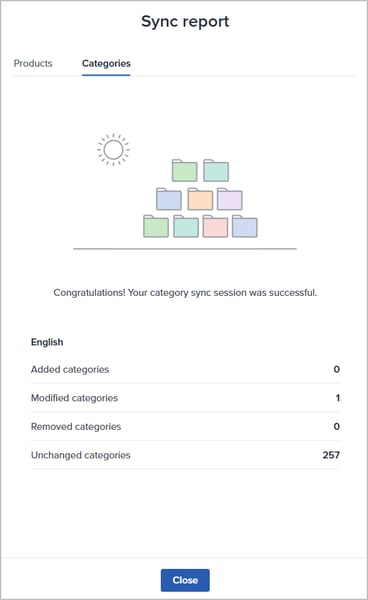368x600 pixels.
Task: Click the Sync report title
Action: pos(185,21)
